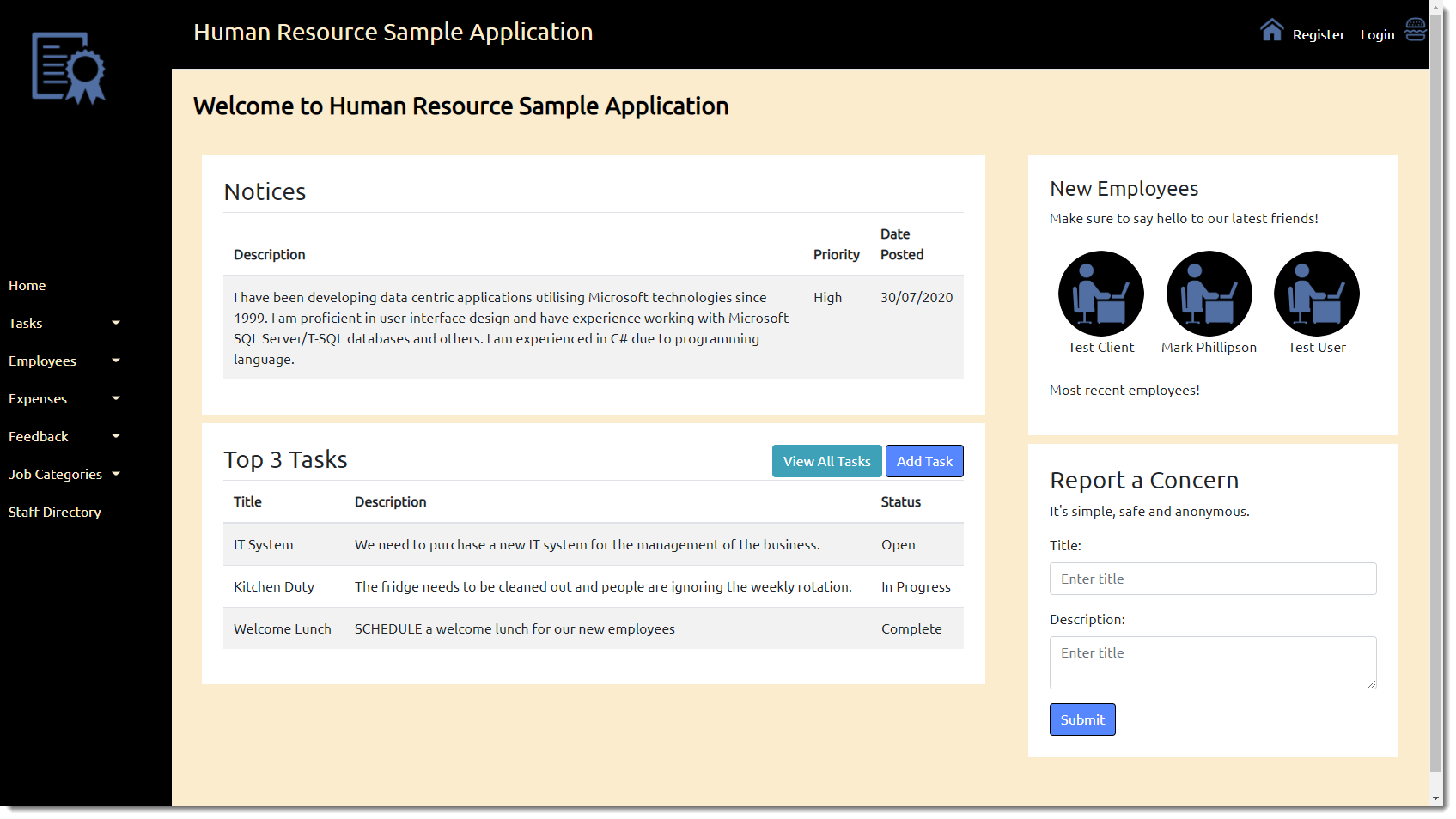The width and height of the screenshot is (1456, 819).
Task: Select Test User employee avatar
Action: point(1316,294)
